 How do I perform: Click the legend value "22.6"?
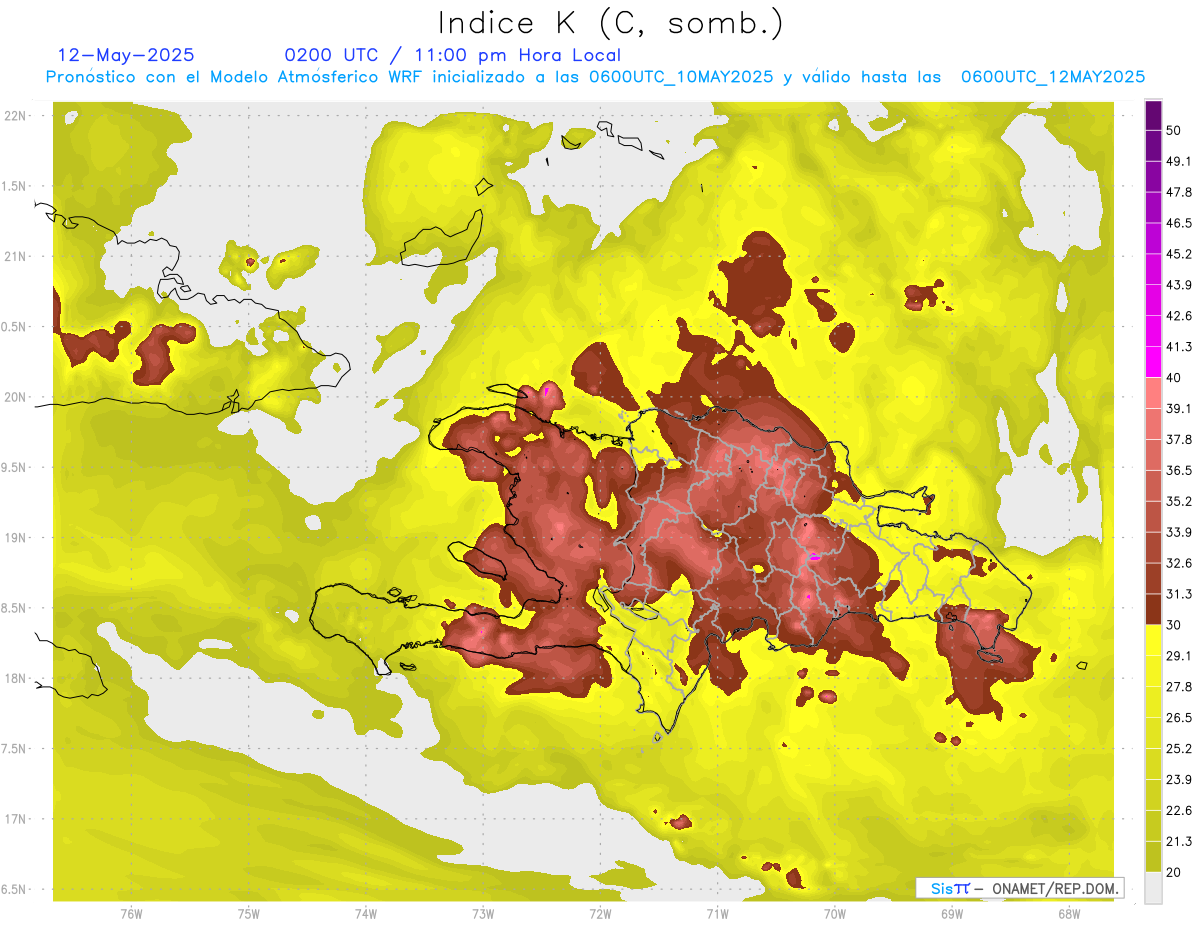click(x=1178, y=810)
